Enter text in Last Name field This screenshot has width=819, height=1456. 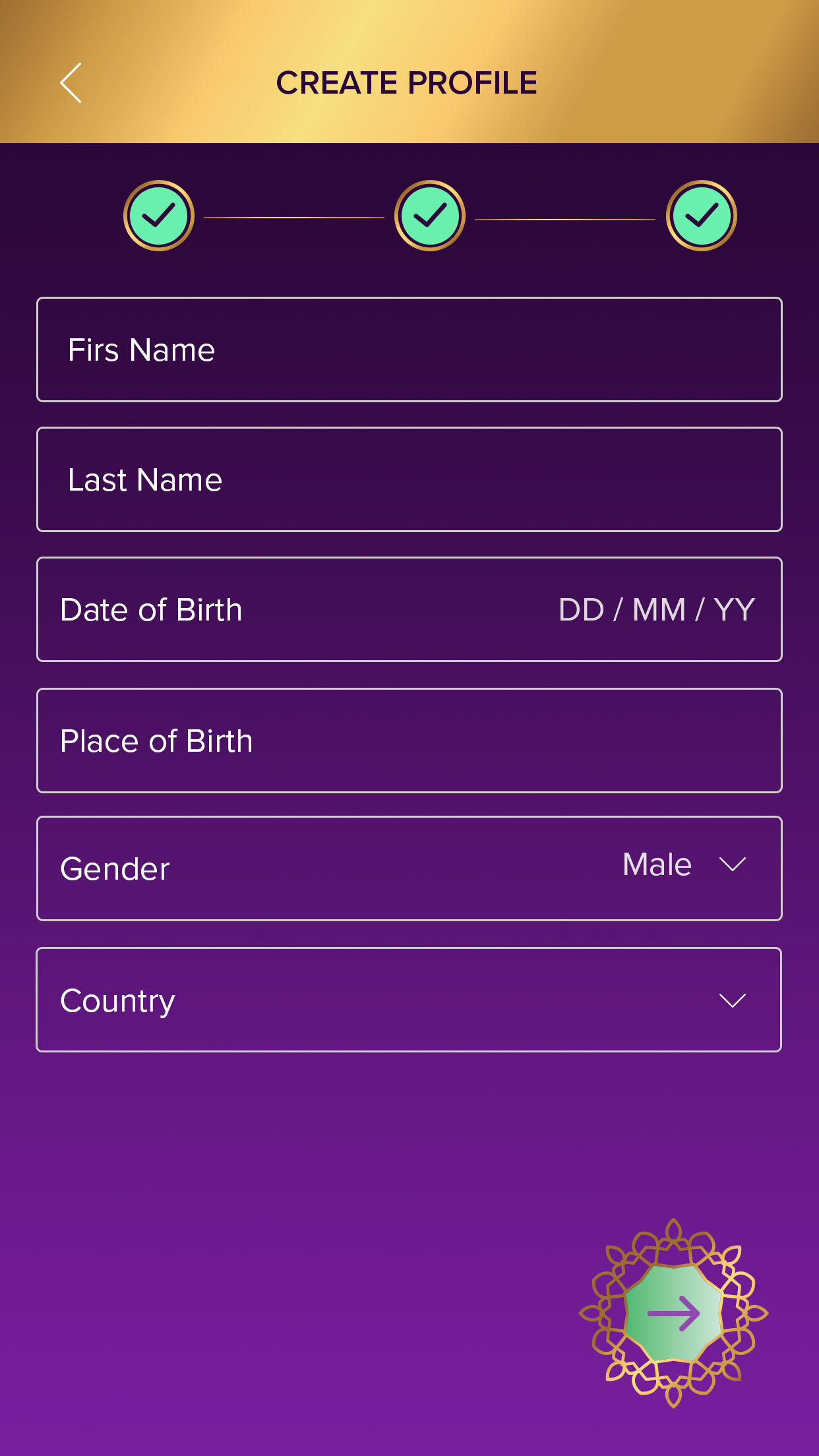point(409,479)
